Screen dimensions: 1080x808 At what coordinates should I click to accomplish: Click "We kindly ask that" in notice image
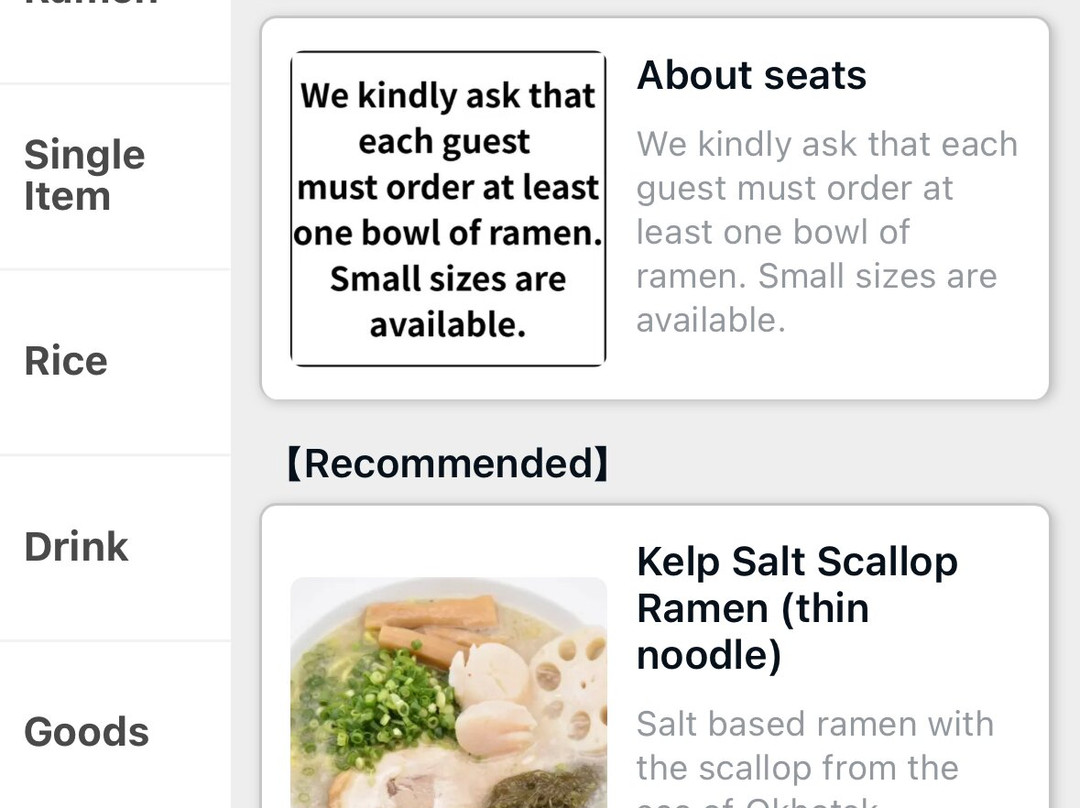pyautogui.click(x=448, y=96)
